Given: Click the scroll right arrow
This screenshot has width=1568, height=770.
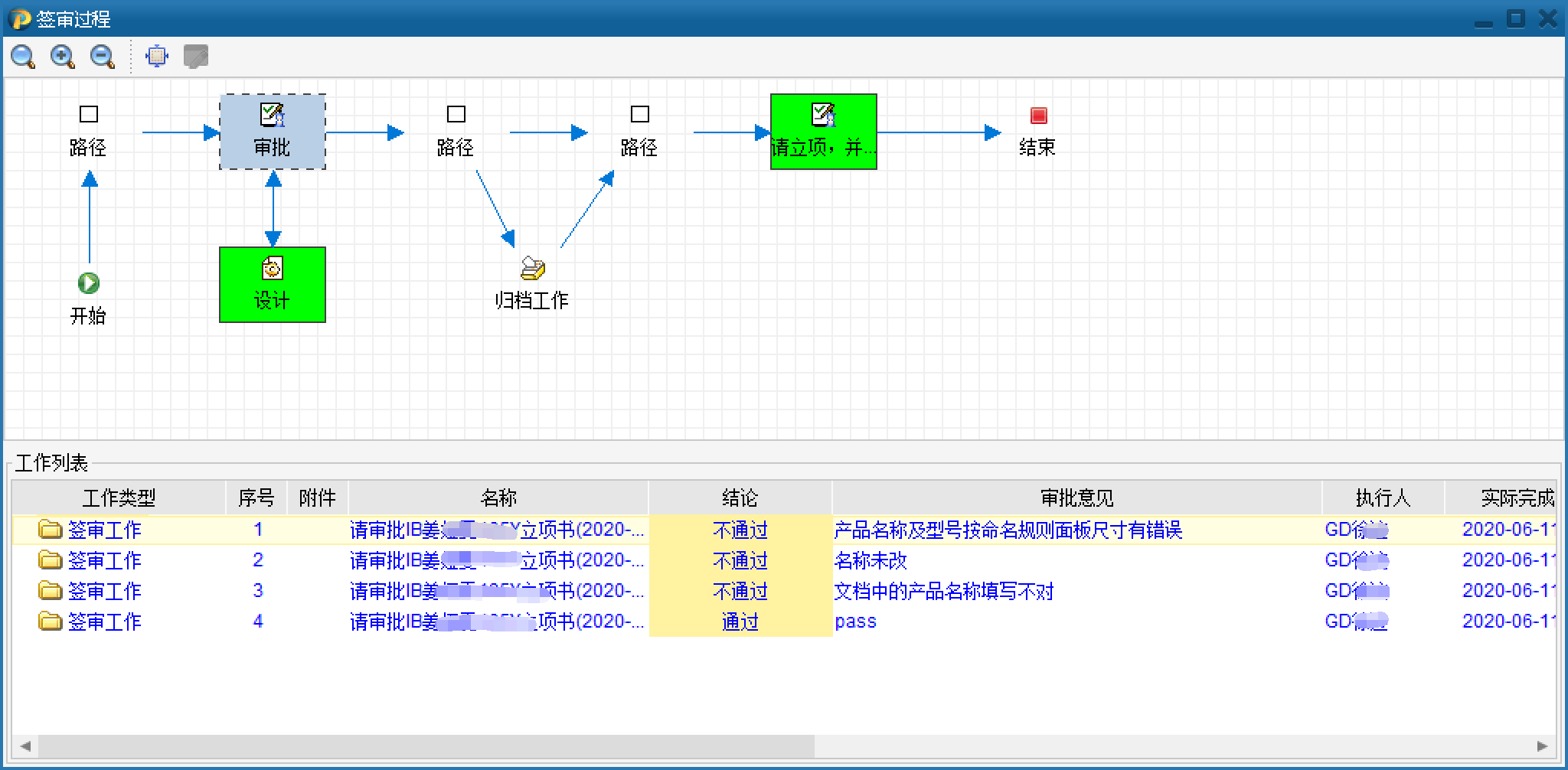Looking at the screenshot, I should click(1542, 746).
